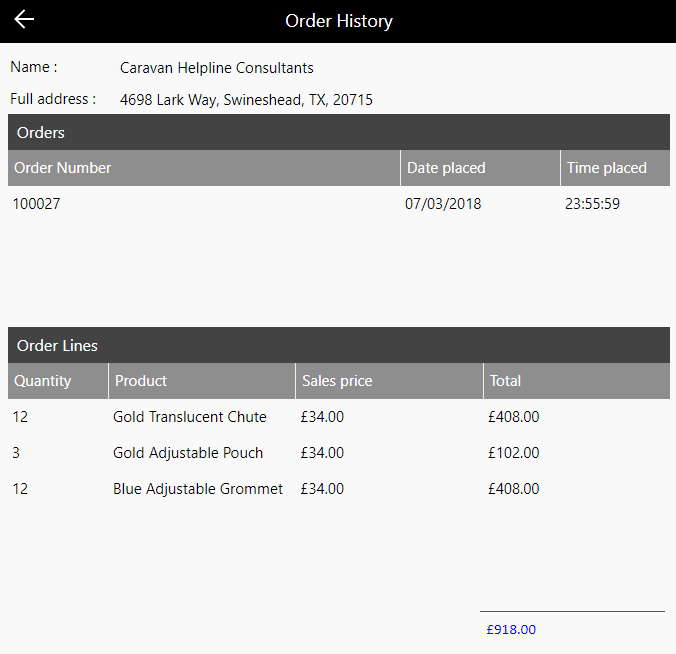
Task: Sort by Time placed column header
Action: (x=615, y=168)
